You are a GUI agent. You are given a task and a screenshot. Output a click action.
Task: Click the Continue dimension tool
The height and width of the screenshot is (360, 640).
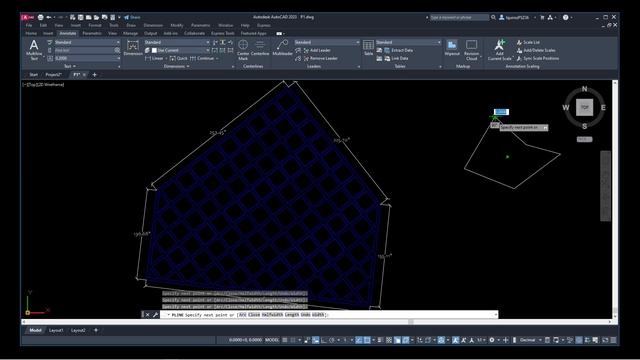click(202, 58)
